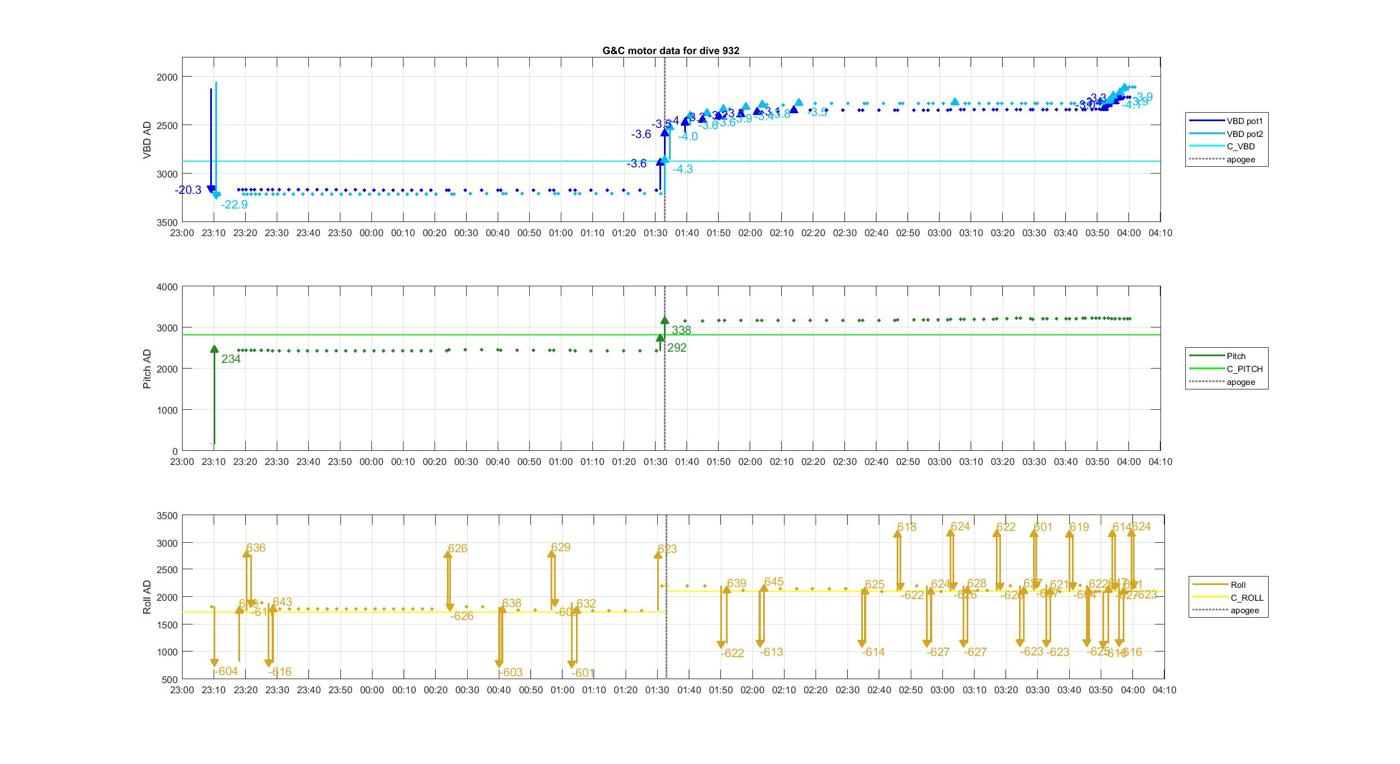Click the title 'G&C motor data for dive 932'
Image resolution: width=1400 pixels, height=764 pixels.
tap(671, 50)
